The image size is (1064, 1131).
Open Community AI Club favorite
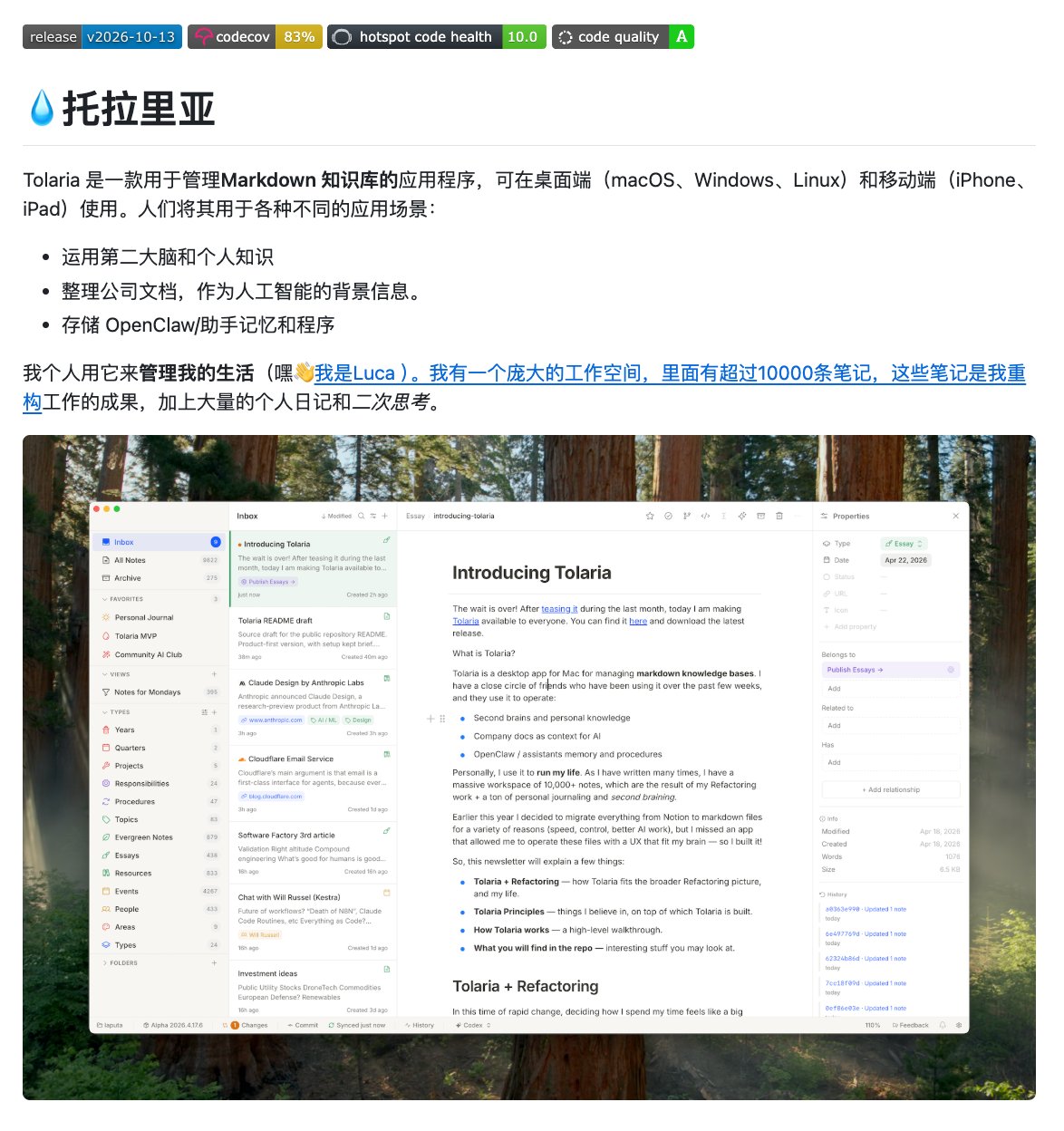pyautogui.click(x=160, y=654)
